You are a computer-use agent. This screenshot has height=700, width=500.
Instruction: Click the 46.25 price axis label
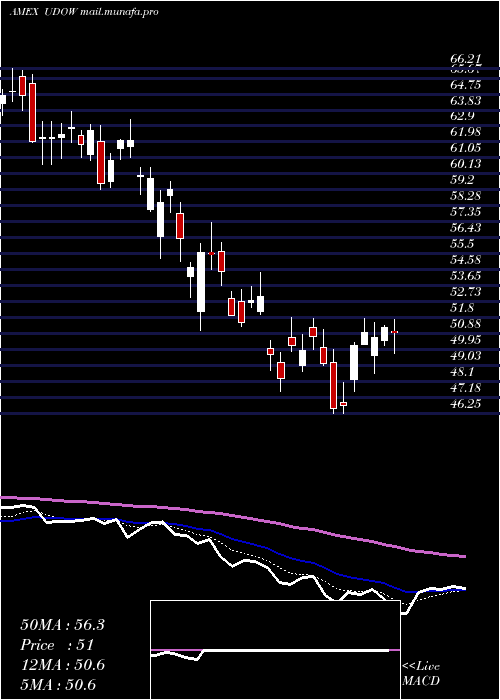click(x=465, y=403)
